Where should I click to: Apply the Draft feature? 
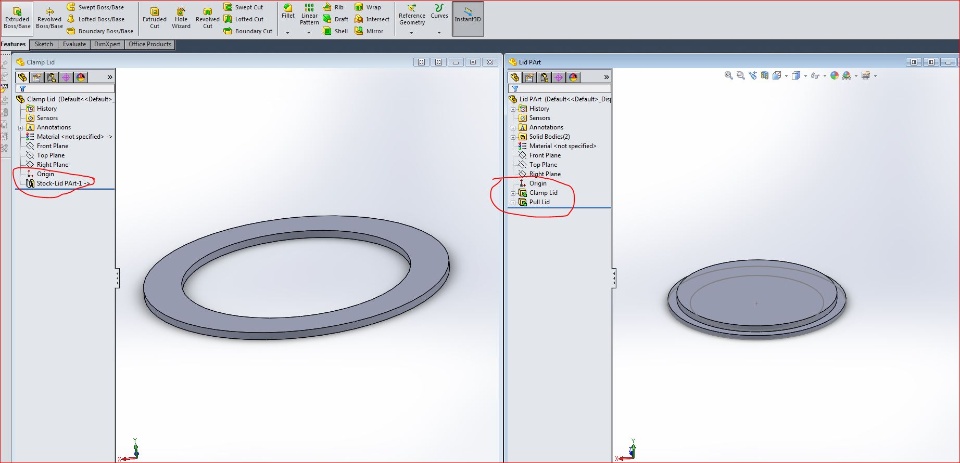point(336,19)
